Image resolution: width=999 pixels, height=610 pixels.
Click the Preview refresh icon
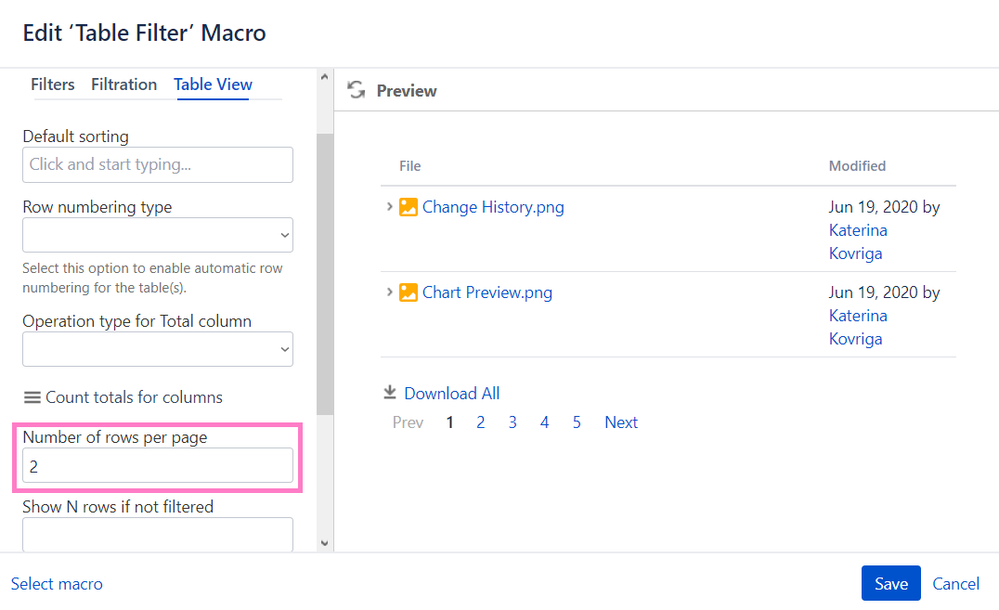click(x=356, y=90)
